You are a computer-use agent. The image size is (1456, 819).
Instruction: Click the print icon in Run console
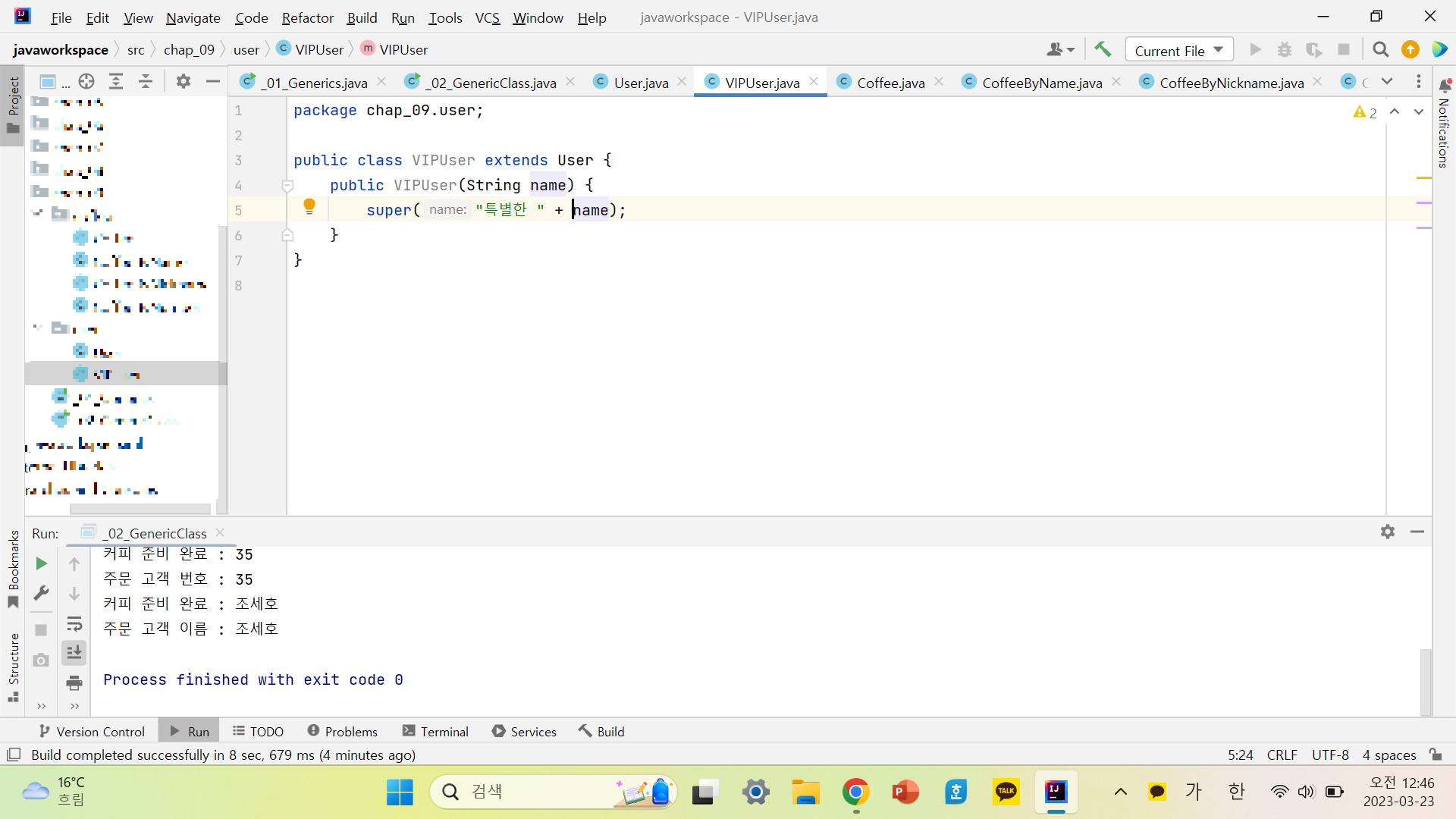click(74, 682)
